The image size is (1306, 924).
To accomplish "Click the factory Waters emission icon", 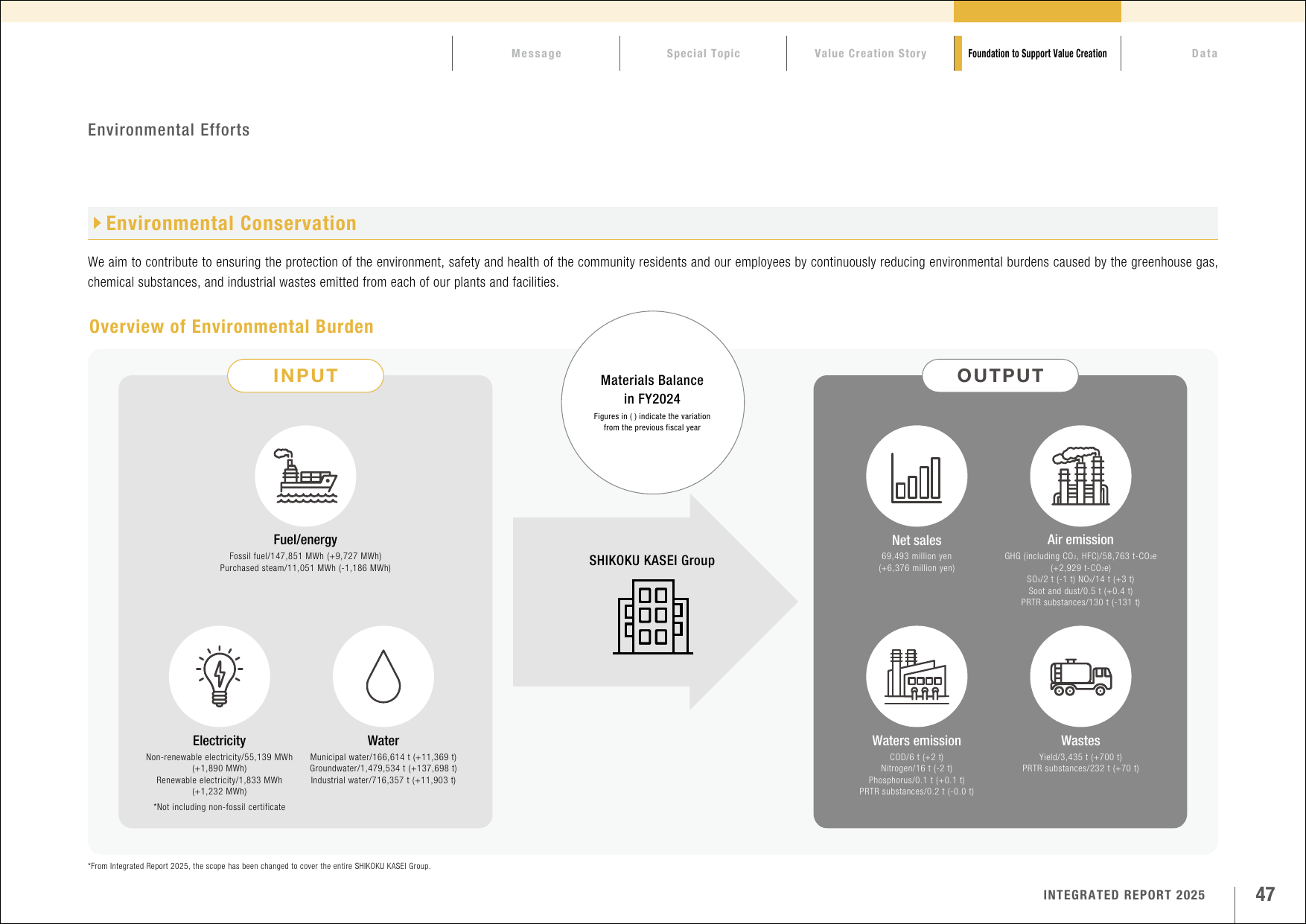I will click(x=917, y=676).
